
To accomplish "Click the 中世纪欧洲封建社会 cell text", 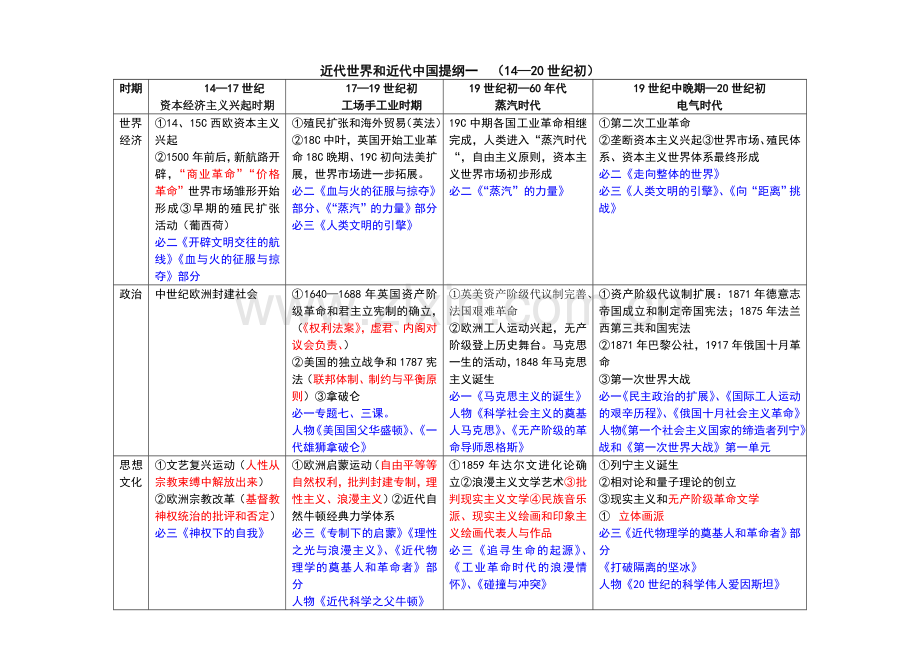I will point(206,294).
